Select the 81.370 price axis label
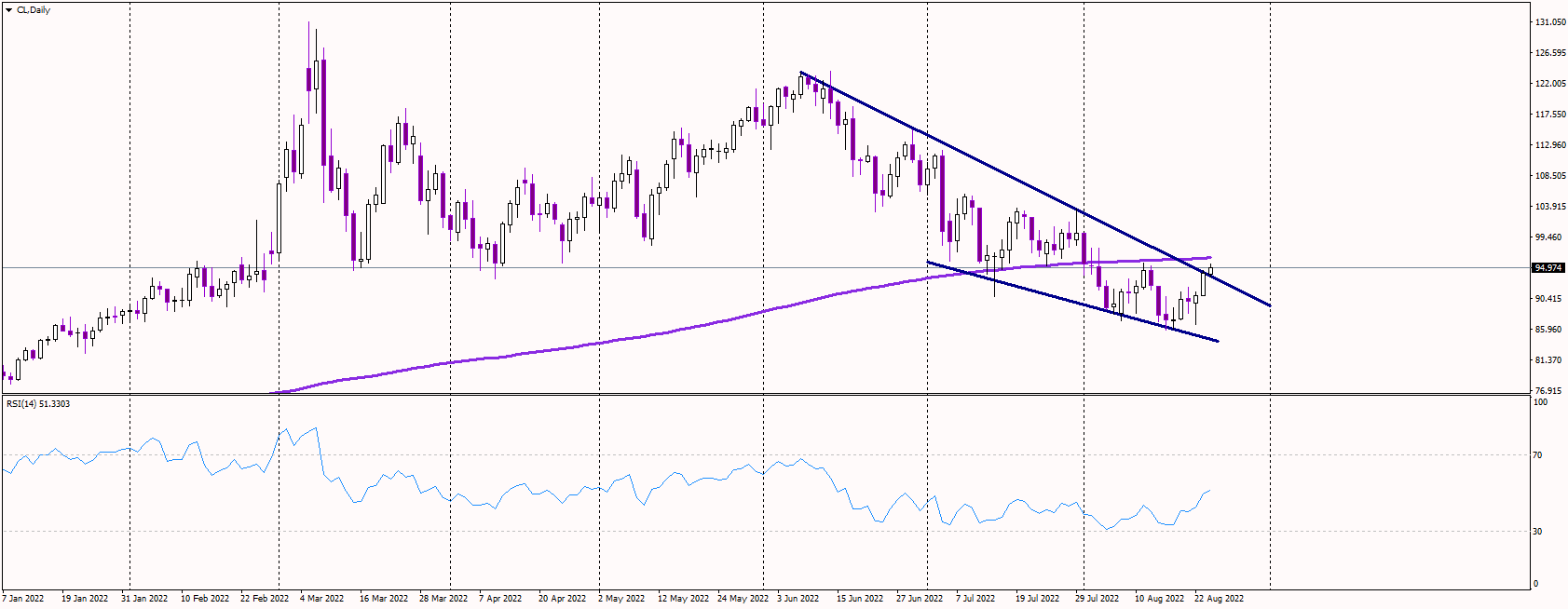Image resolution: width=1568 pixels, height=609 pixels. [1548, 360]
